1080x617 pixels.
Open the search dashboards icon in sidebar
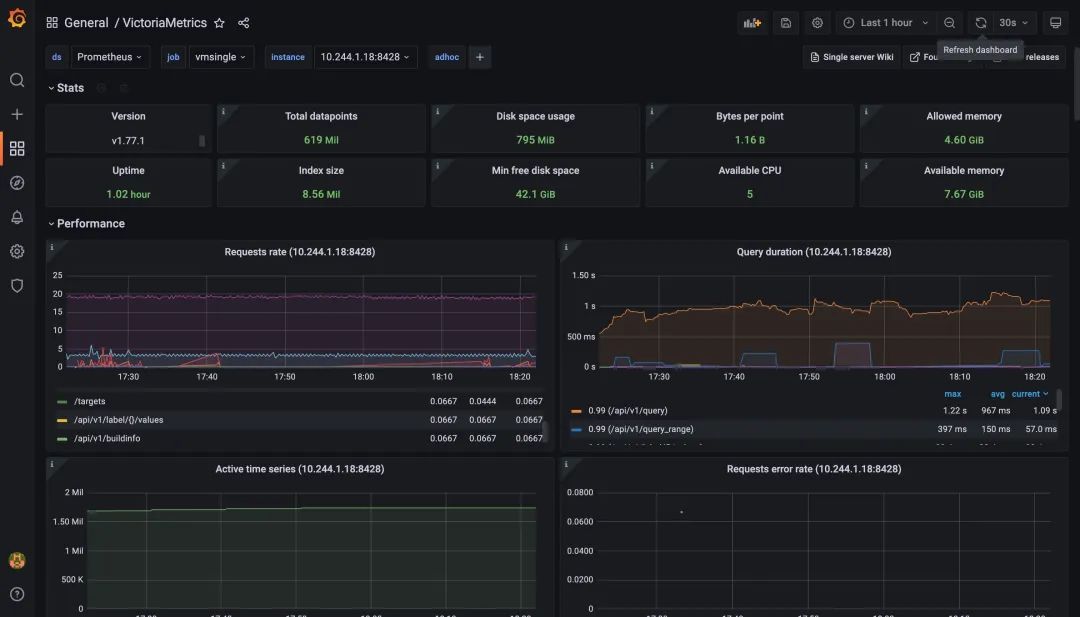click(x=17, y=80)
